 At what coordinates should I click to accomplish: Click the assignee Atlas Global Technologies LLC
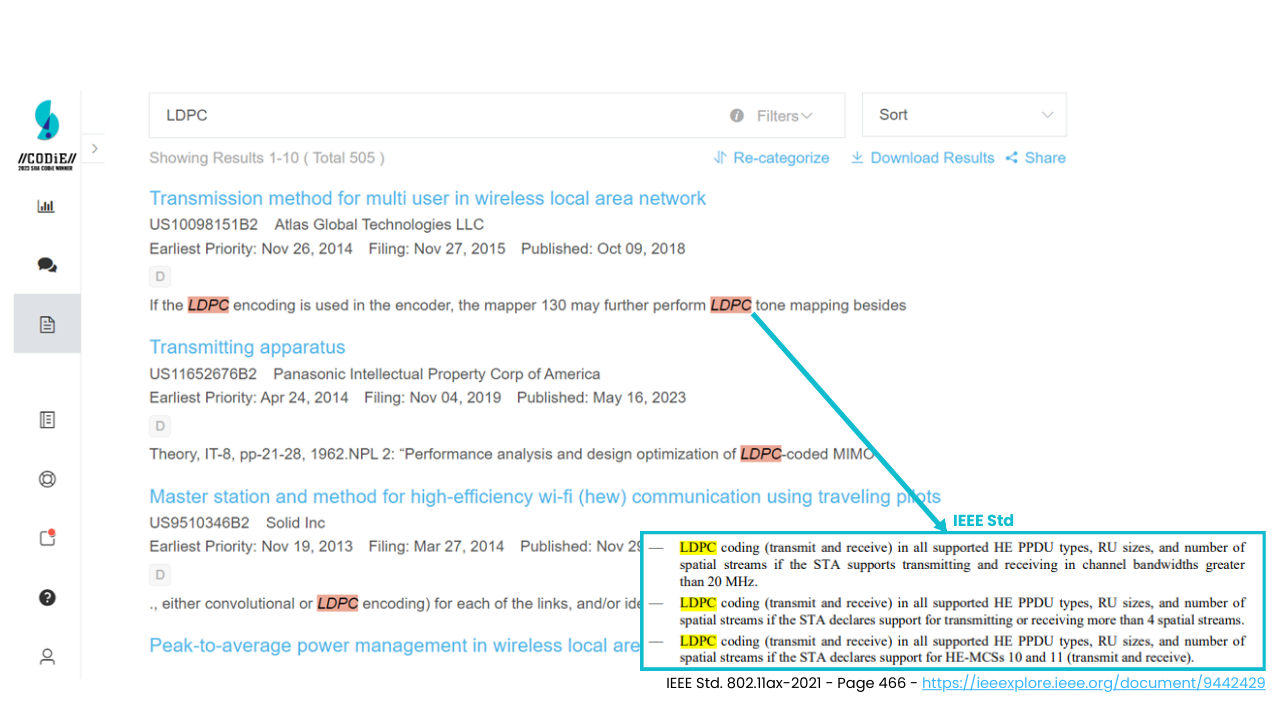[379, 224]
